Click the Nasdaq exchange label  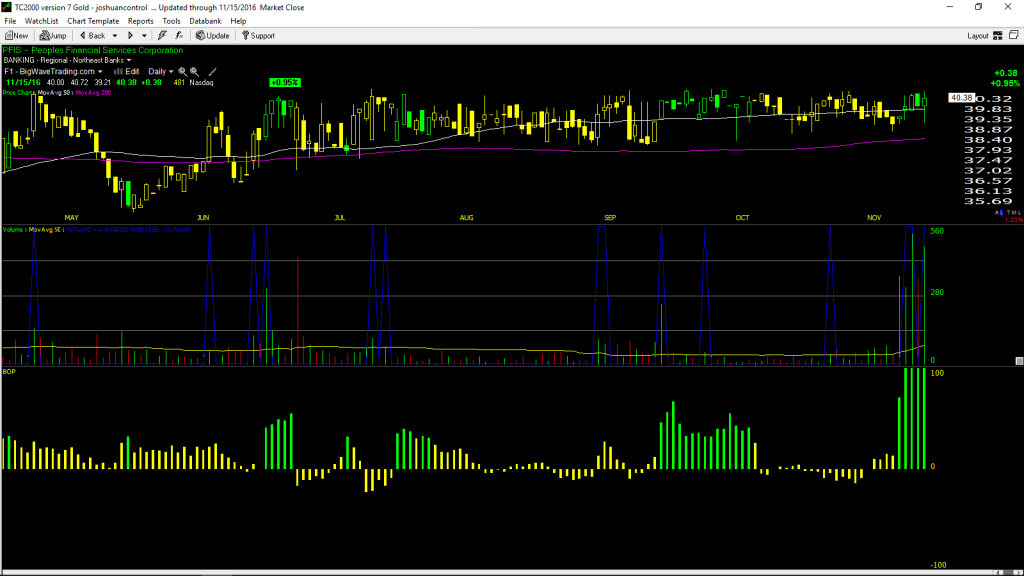coord(202,83)
